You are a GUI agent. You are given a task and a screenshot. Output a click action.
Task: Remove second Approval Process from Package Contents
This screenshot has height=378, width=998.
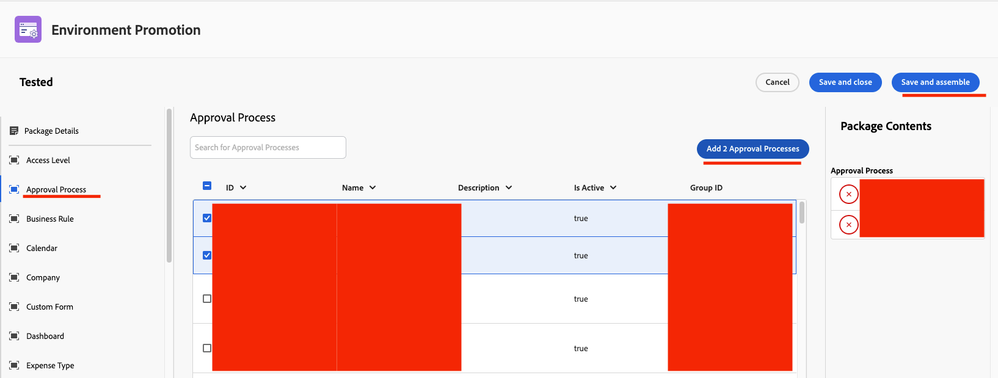pyautogui.click(x=848, y=225)
